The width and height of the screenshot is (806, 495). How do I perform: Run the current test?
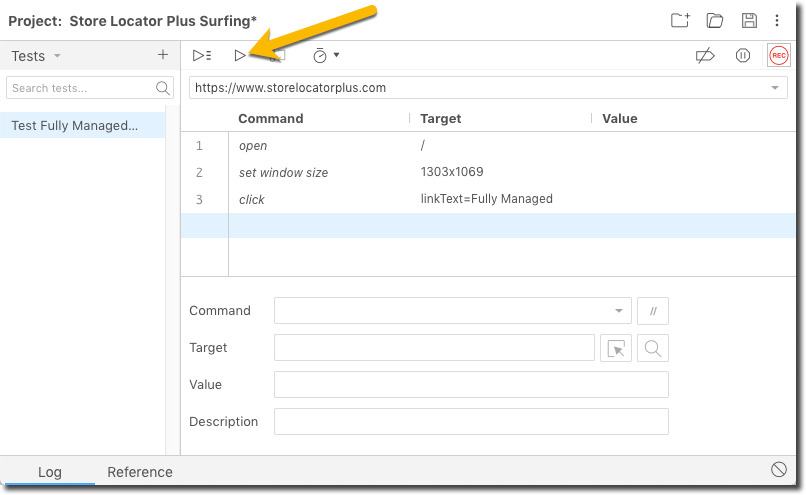click(240, 56)
